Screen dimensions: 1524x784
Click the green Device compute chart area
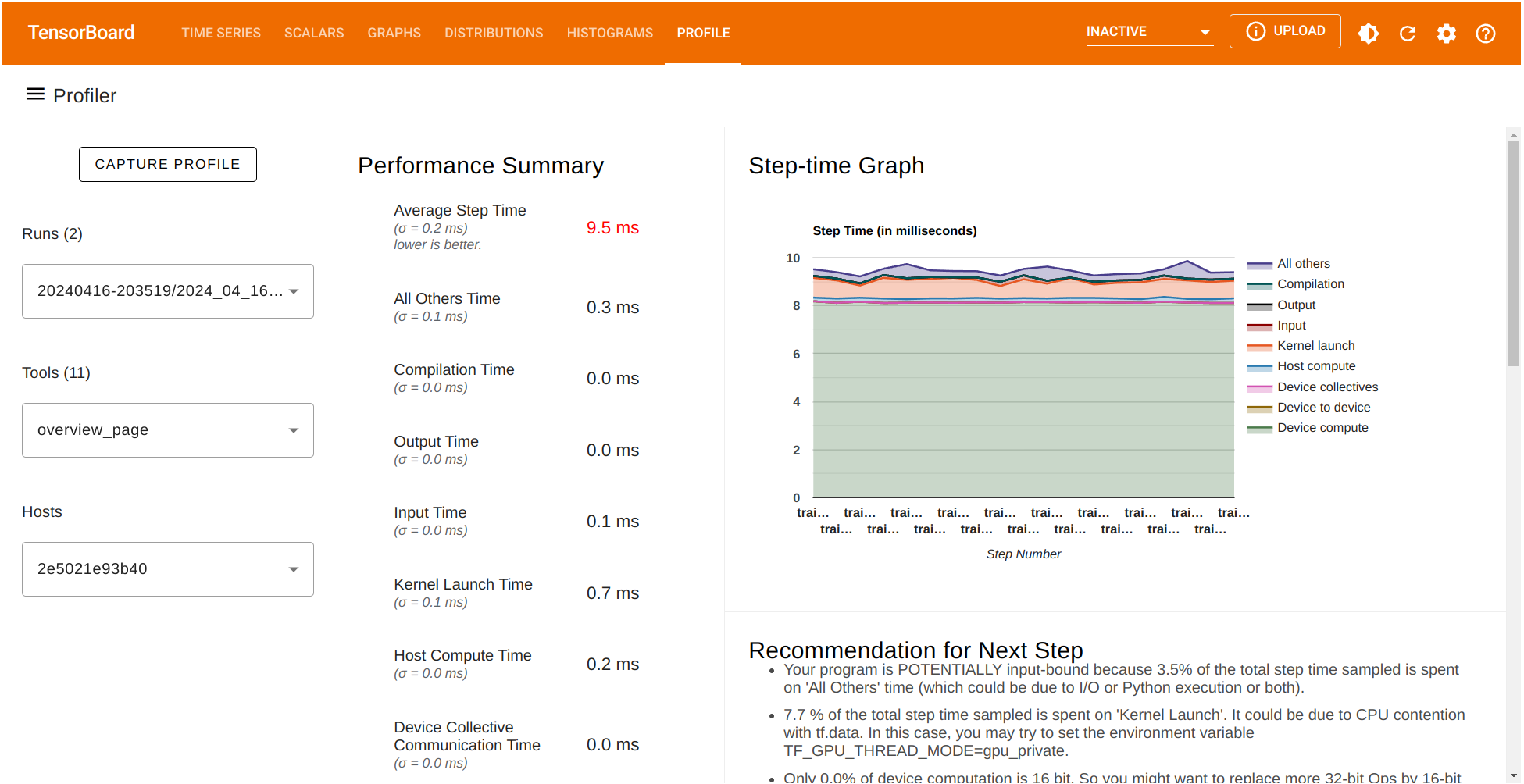click(1023, 402)
